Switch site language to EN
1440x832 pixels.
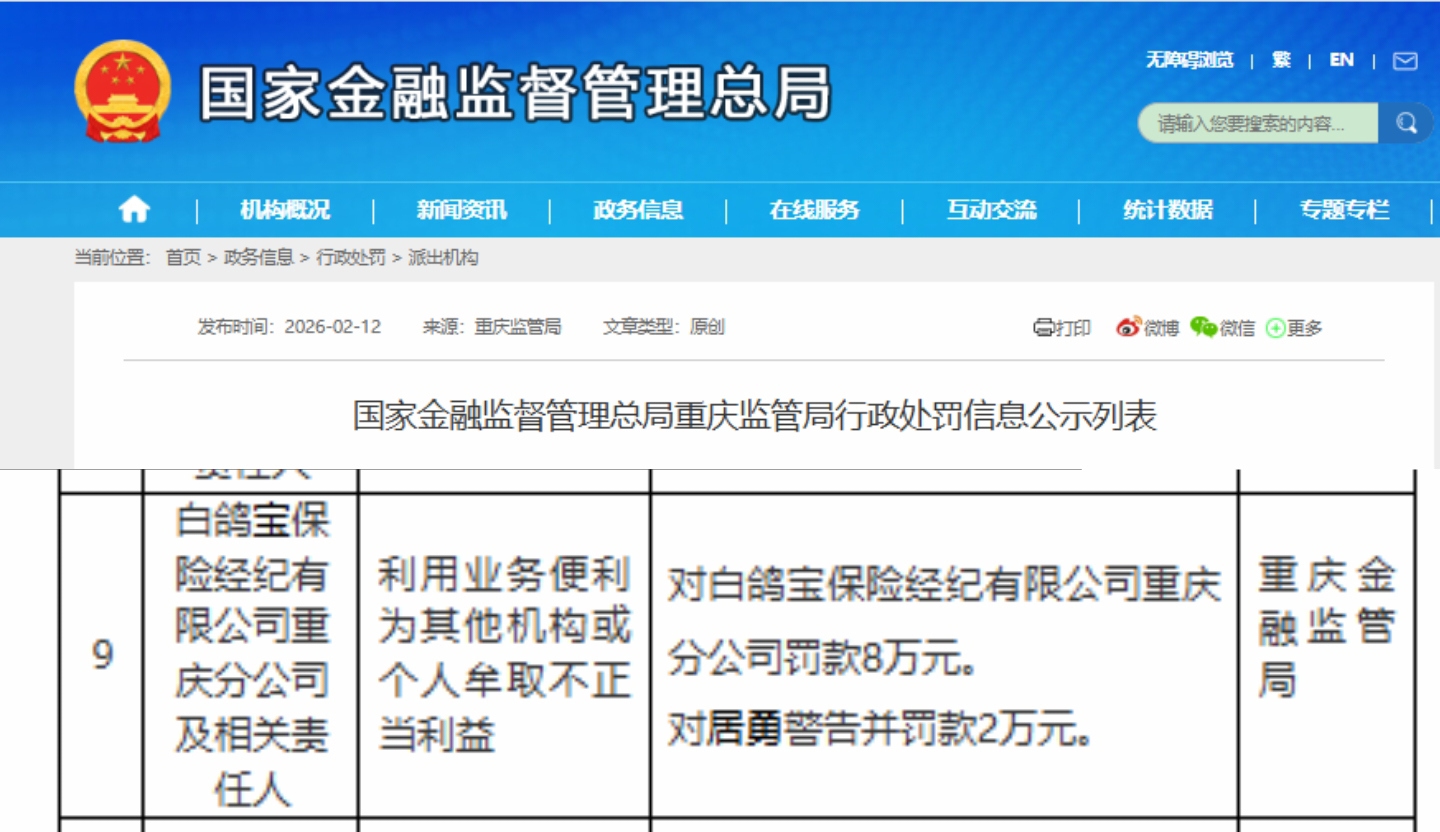[x=1341, y=60]
